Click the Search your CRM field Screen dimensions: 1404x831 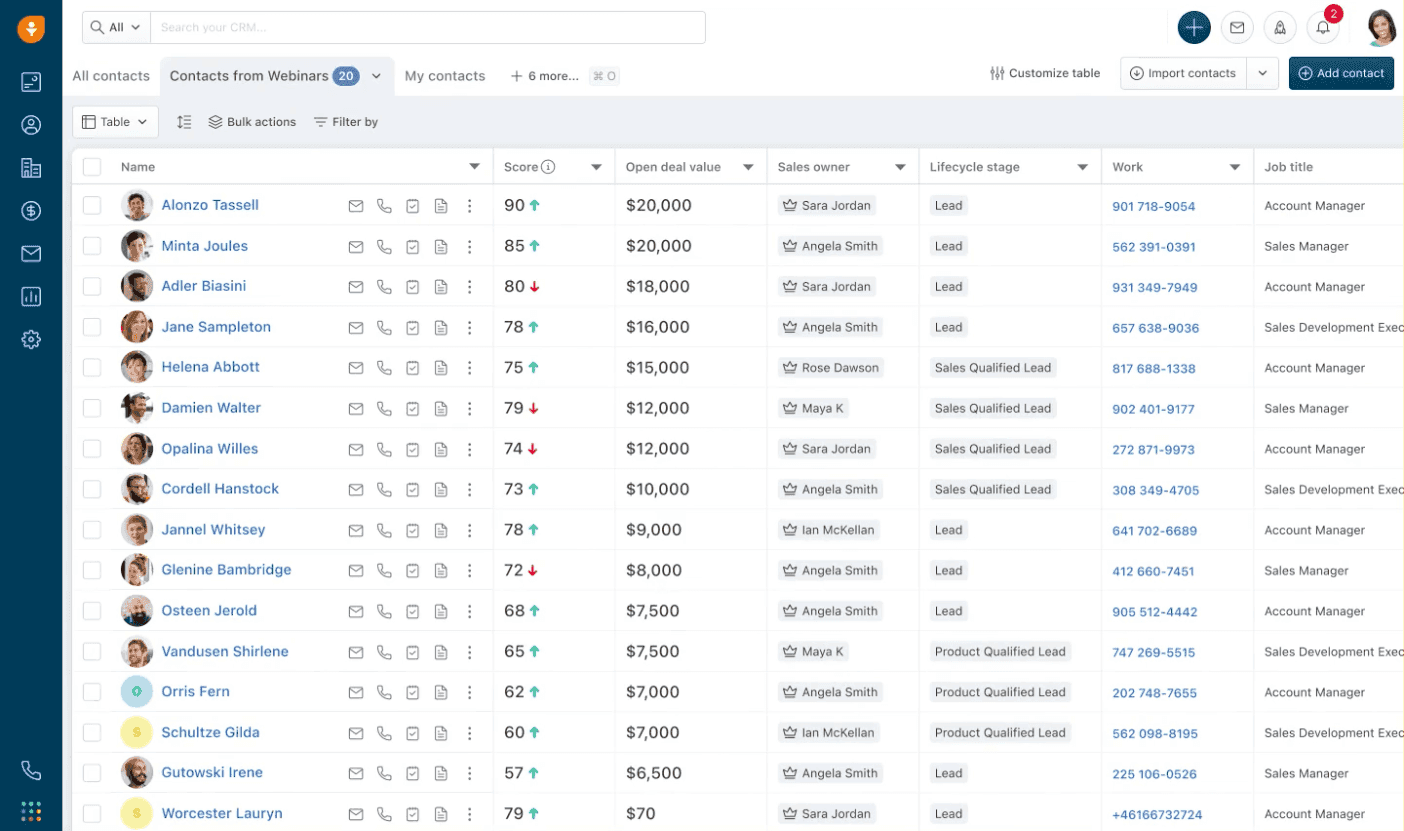(427, 28)
